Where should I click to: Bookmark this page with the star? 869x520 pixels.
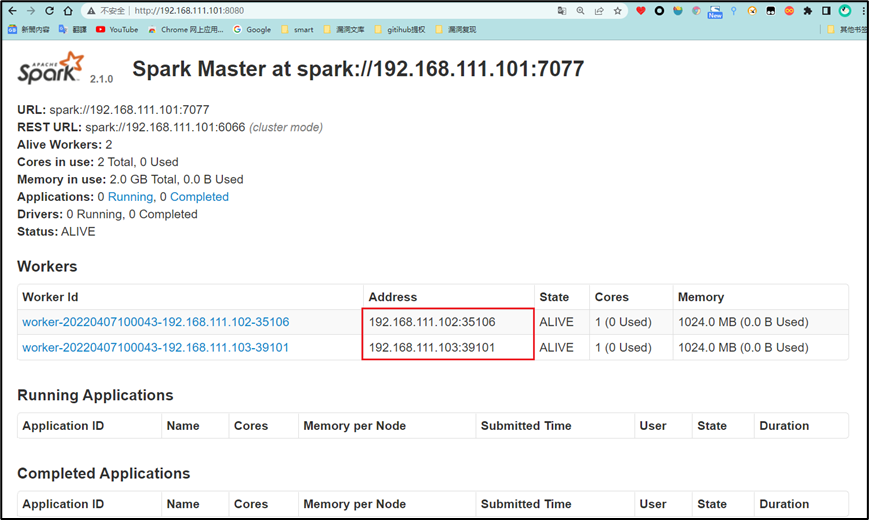tap(617, 11)
